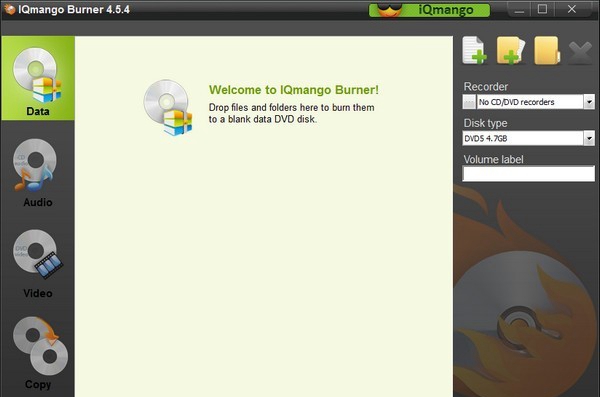Click the new folder icon

coord(547,50)
